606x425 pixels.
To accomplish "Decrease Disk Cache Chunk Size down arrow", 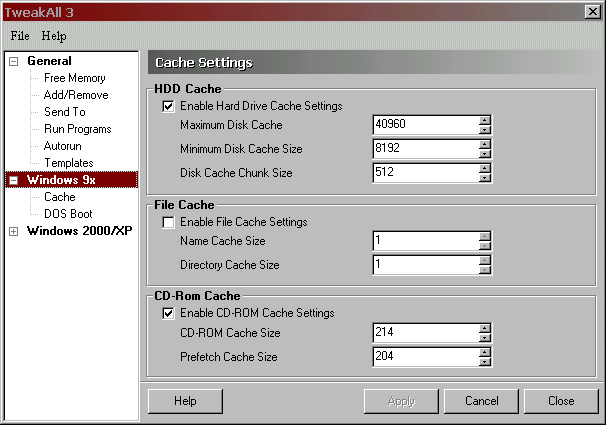I will 485,178.
